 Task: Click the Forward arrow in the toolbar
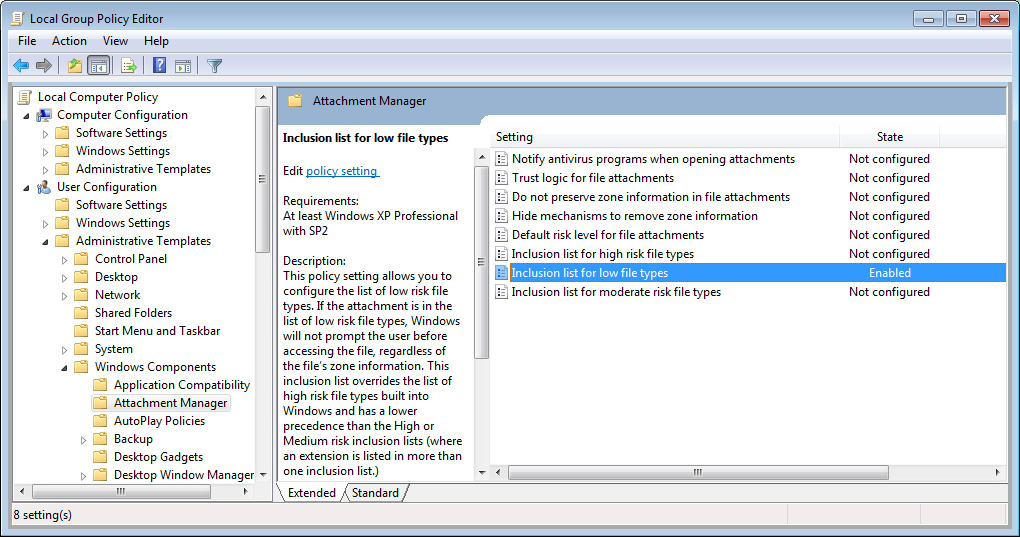tap(44, 66)
